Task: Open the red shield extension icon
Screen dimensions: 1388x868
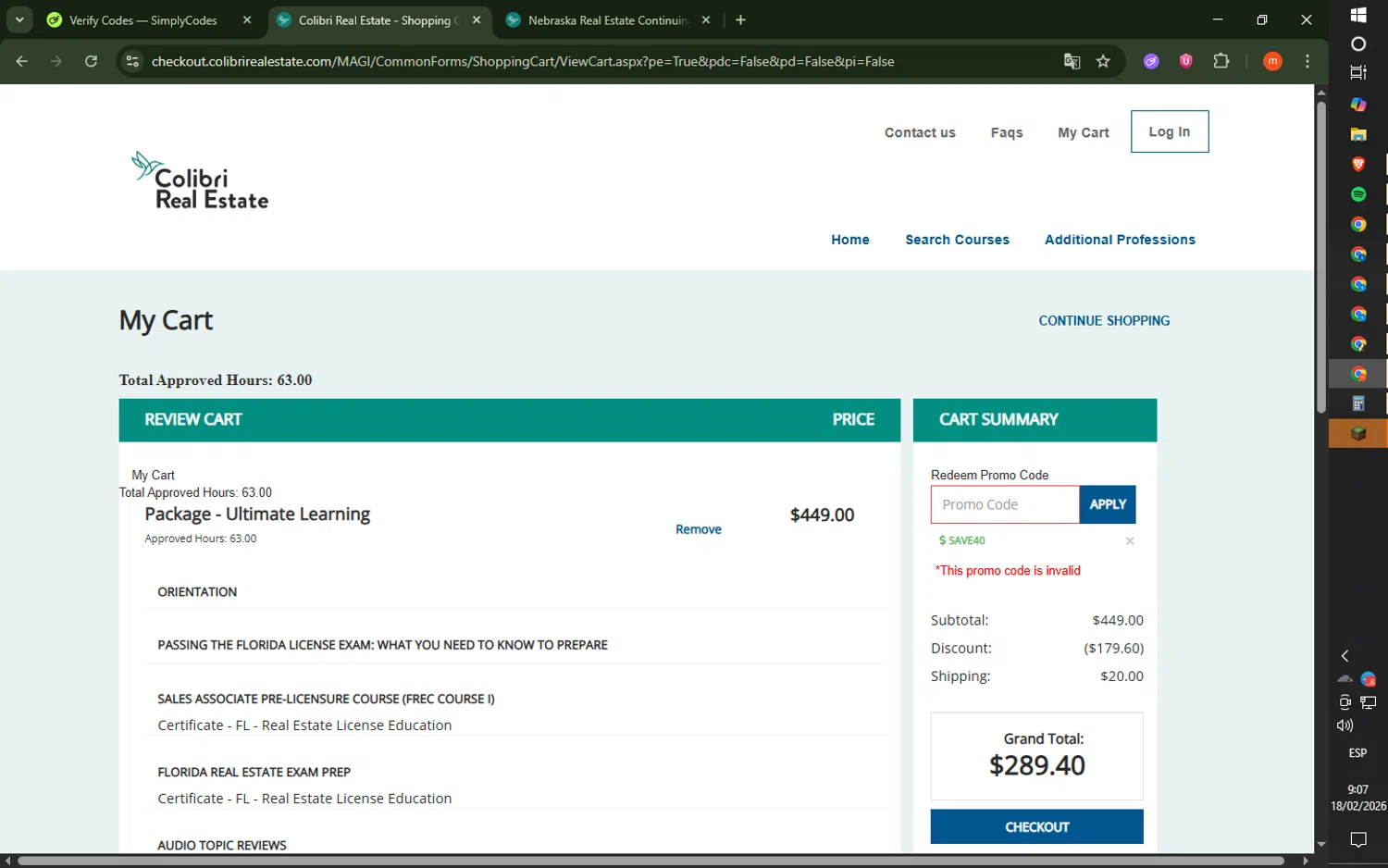Action: pos(1185,61)
